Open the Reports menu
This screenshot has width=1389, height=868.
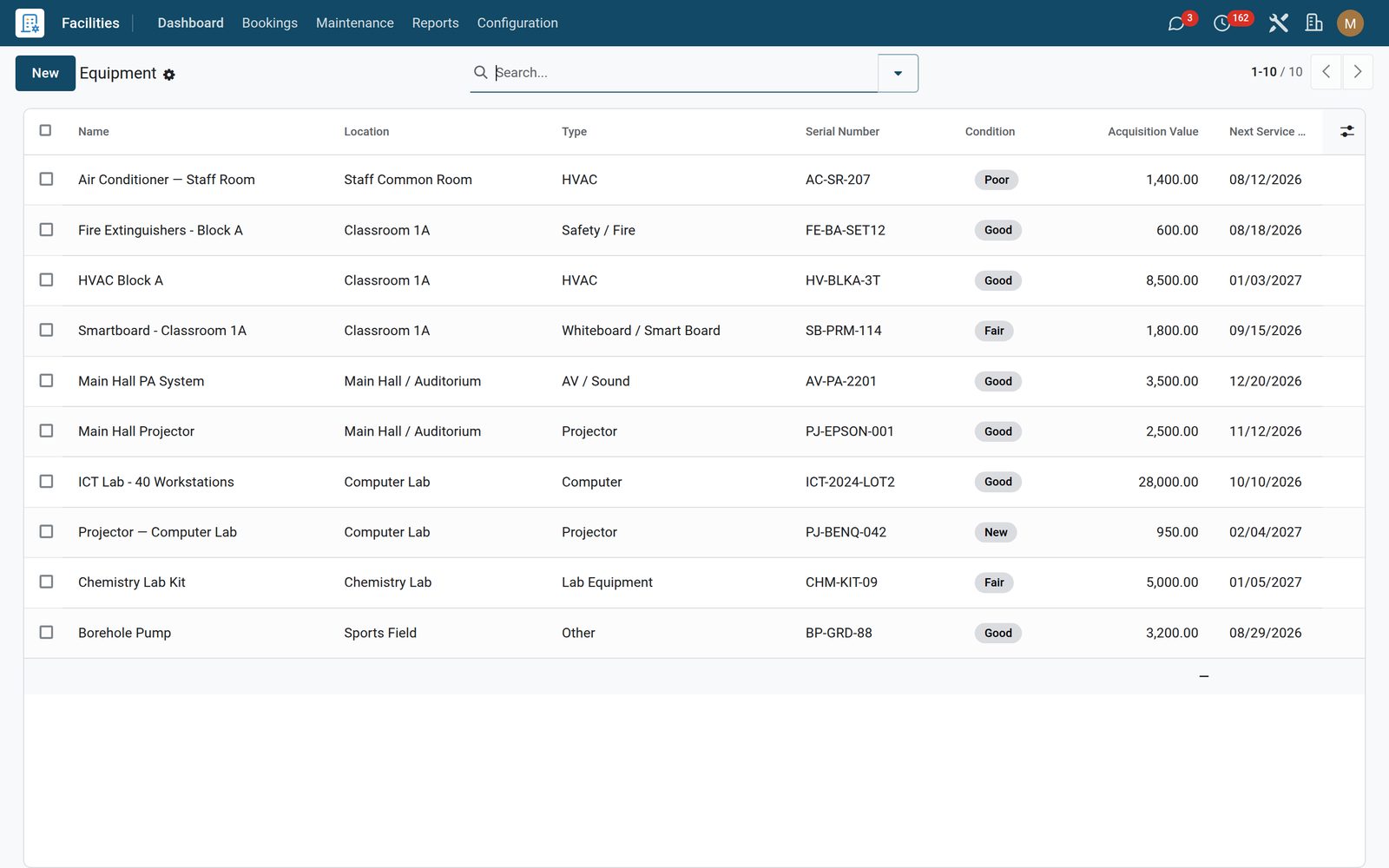(435, 23)
